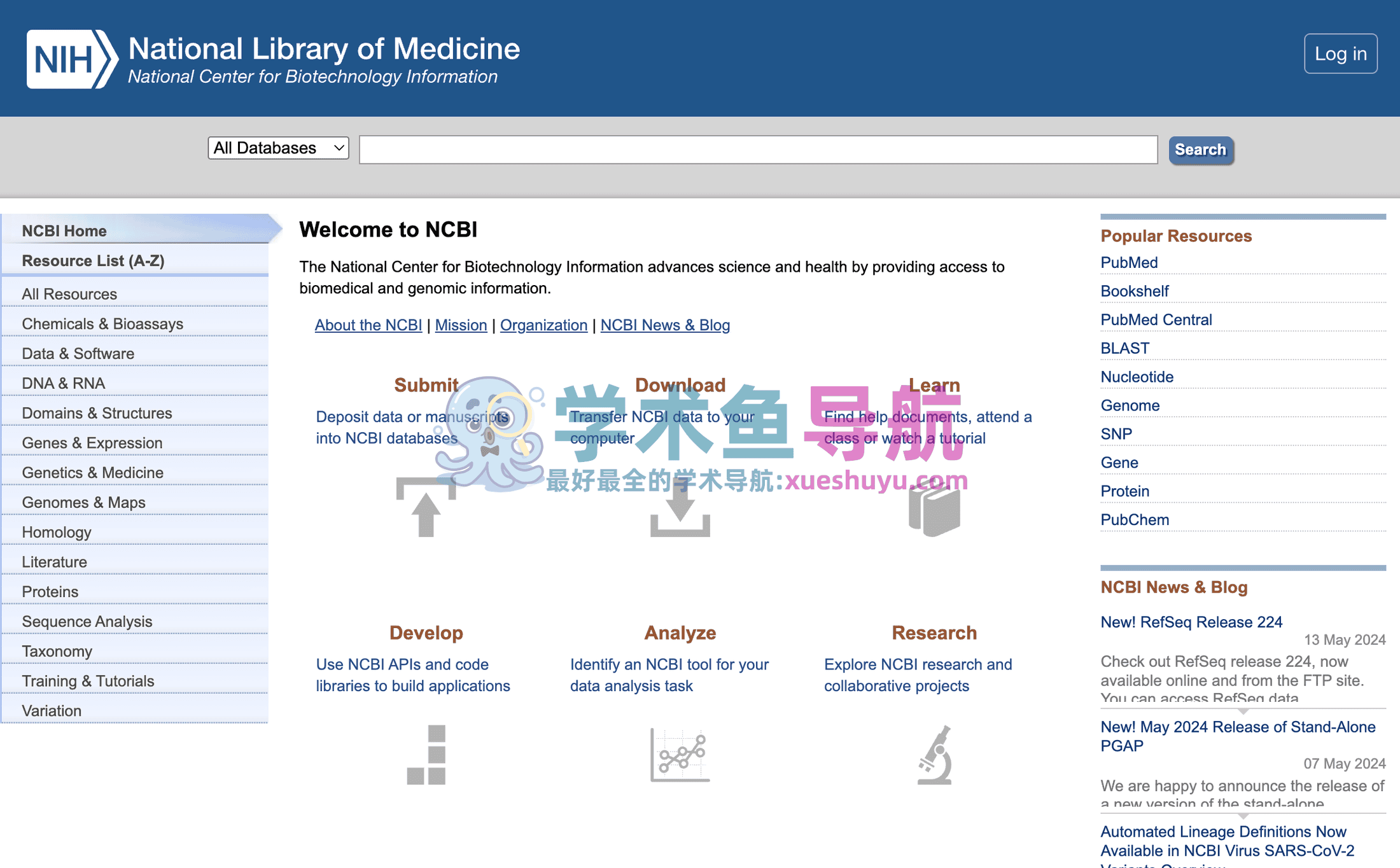Click the Develop blocks icon
Screen dimensions: 1400x868
click(x=426, y=755)
